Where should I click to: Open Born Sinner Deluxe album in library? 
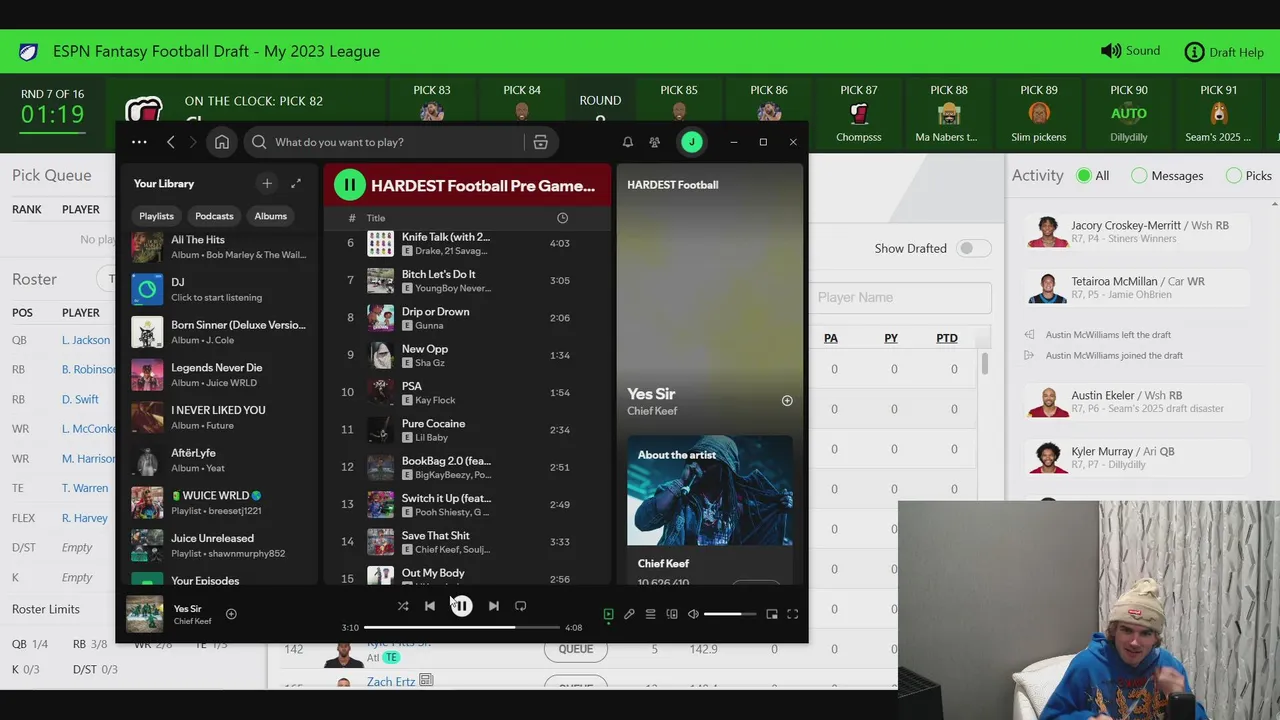[x=220, y=332]
